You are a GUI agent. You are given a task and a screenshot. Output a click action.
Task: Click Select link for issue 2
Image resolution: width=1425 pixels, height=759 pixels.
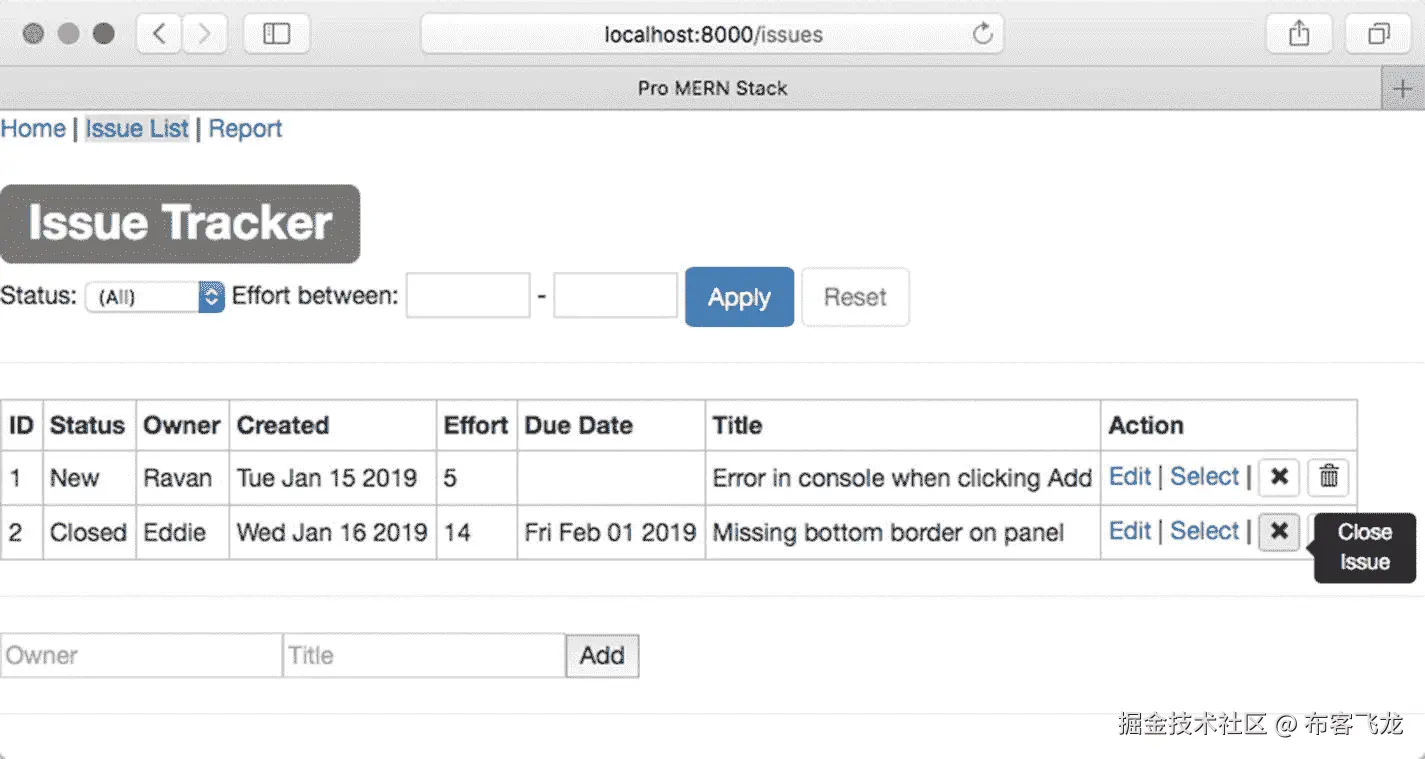[x=1204, y=531]
